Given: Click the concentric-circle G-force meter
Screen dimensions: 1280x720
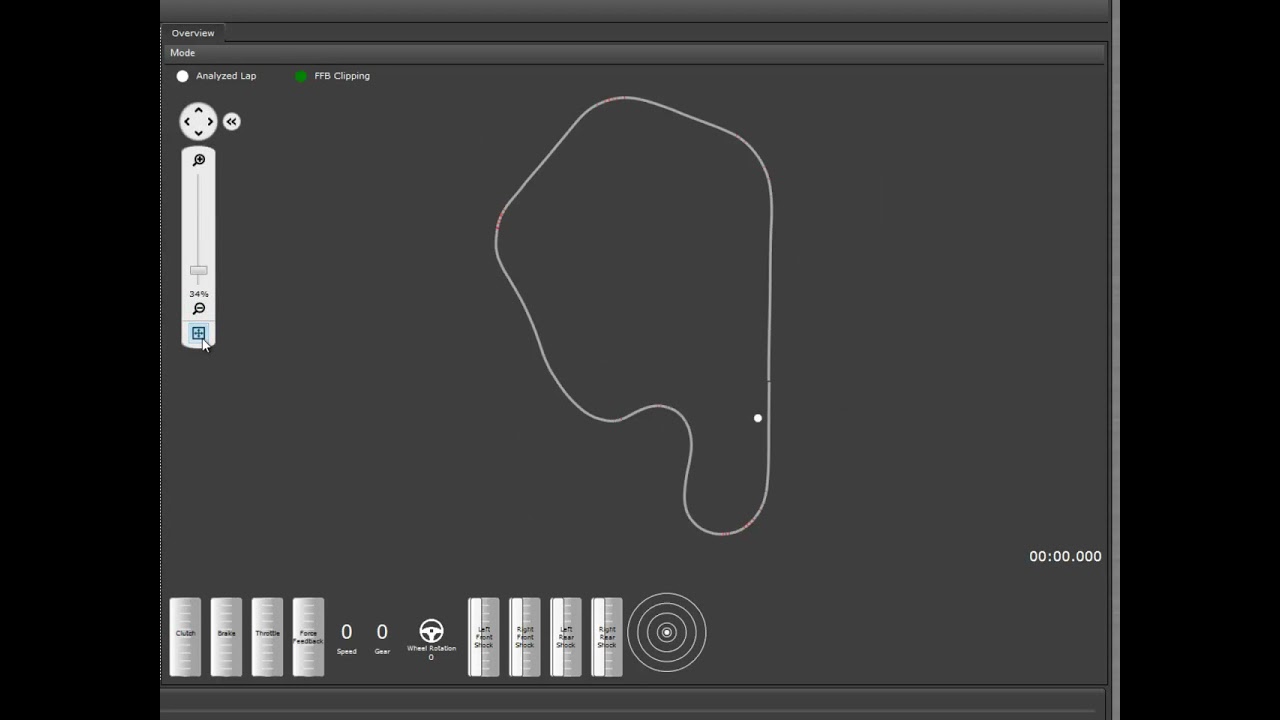Looking at the screenshot, I should (x=667, y=632).
